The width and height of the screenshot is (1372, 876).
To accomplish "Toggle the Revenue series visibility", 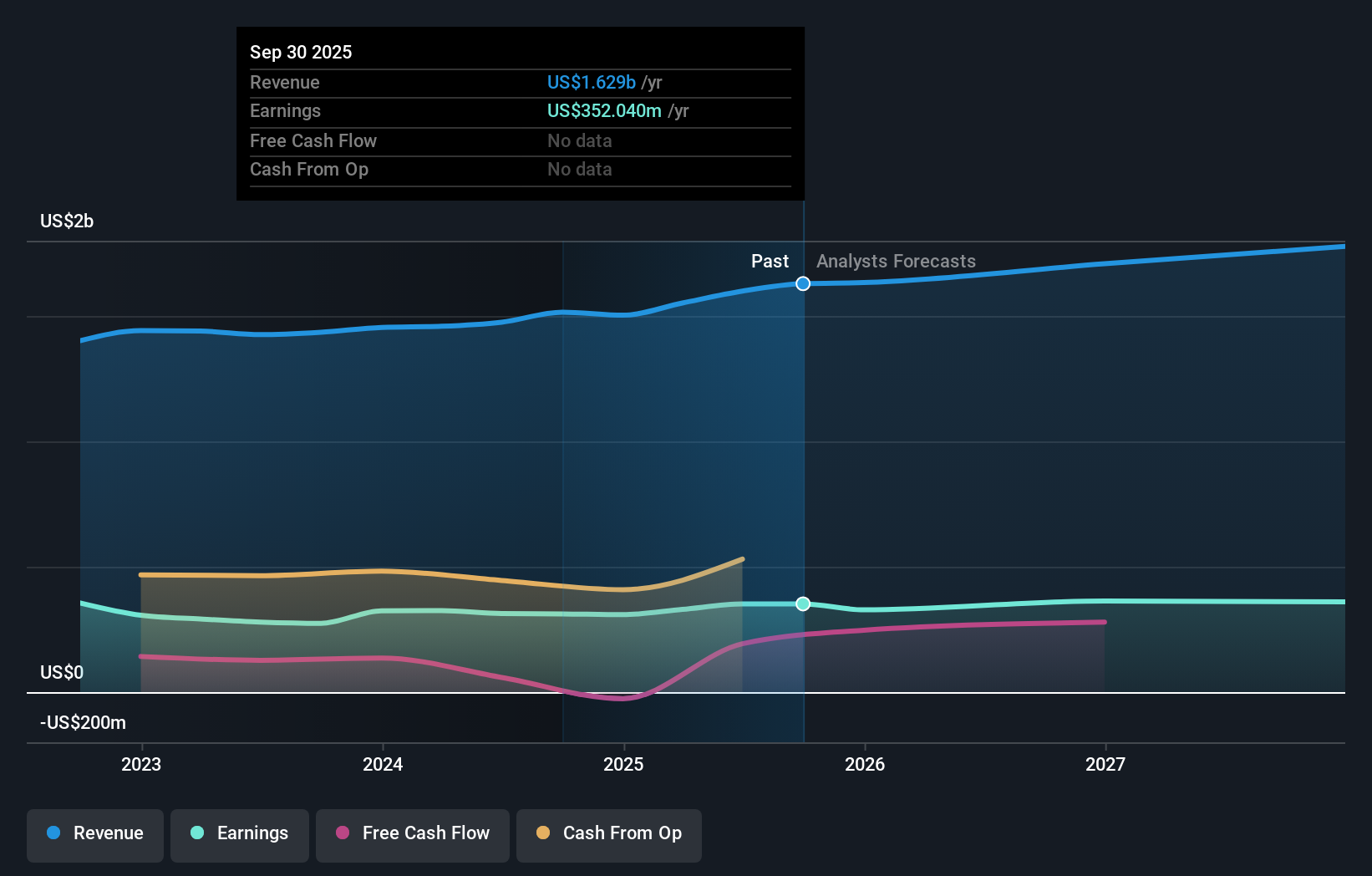I will (x=94, y=833).
